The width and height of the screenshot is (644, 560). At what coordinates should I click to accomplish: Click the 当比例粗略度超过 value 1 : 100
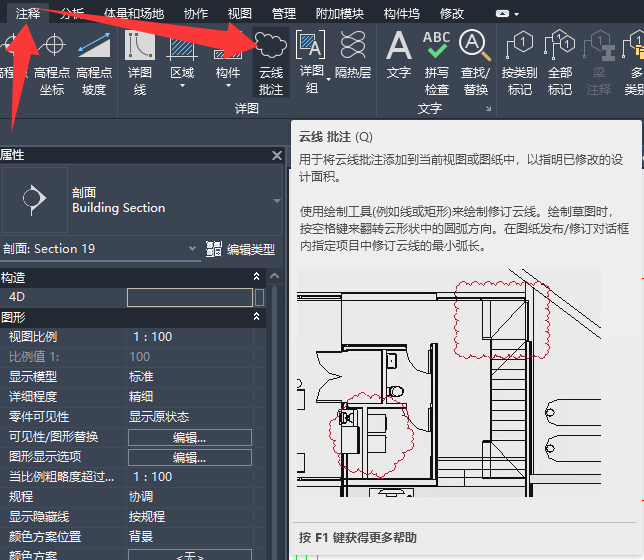click(152, 477)
